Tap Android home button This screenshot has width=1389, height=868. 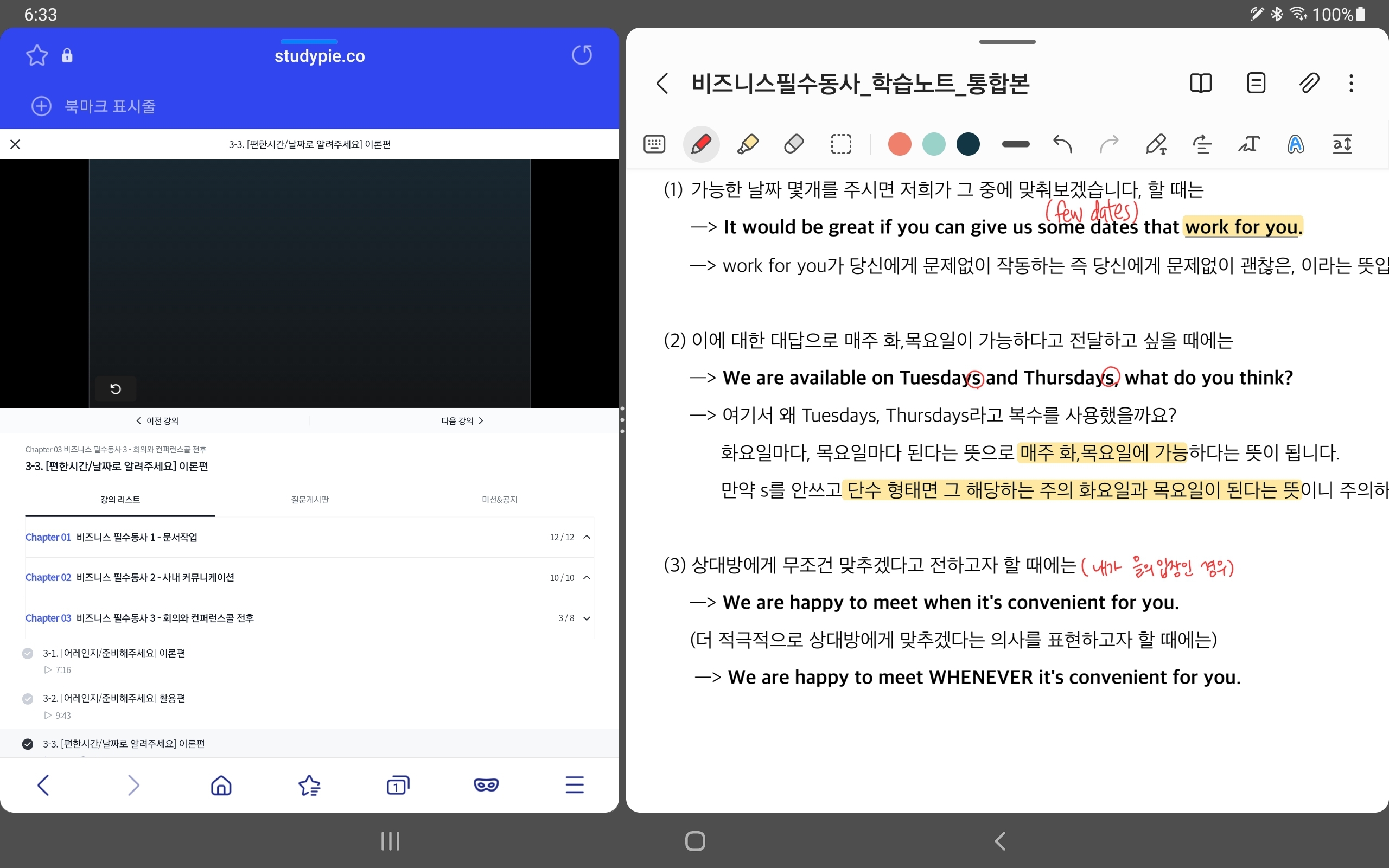[695, 841]
